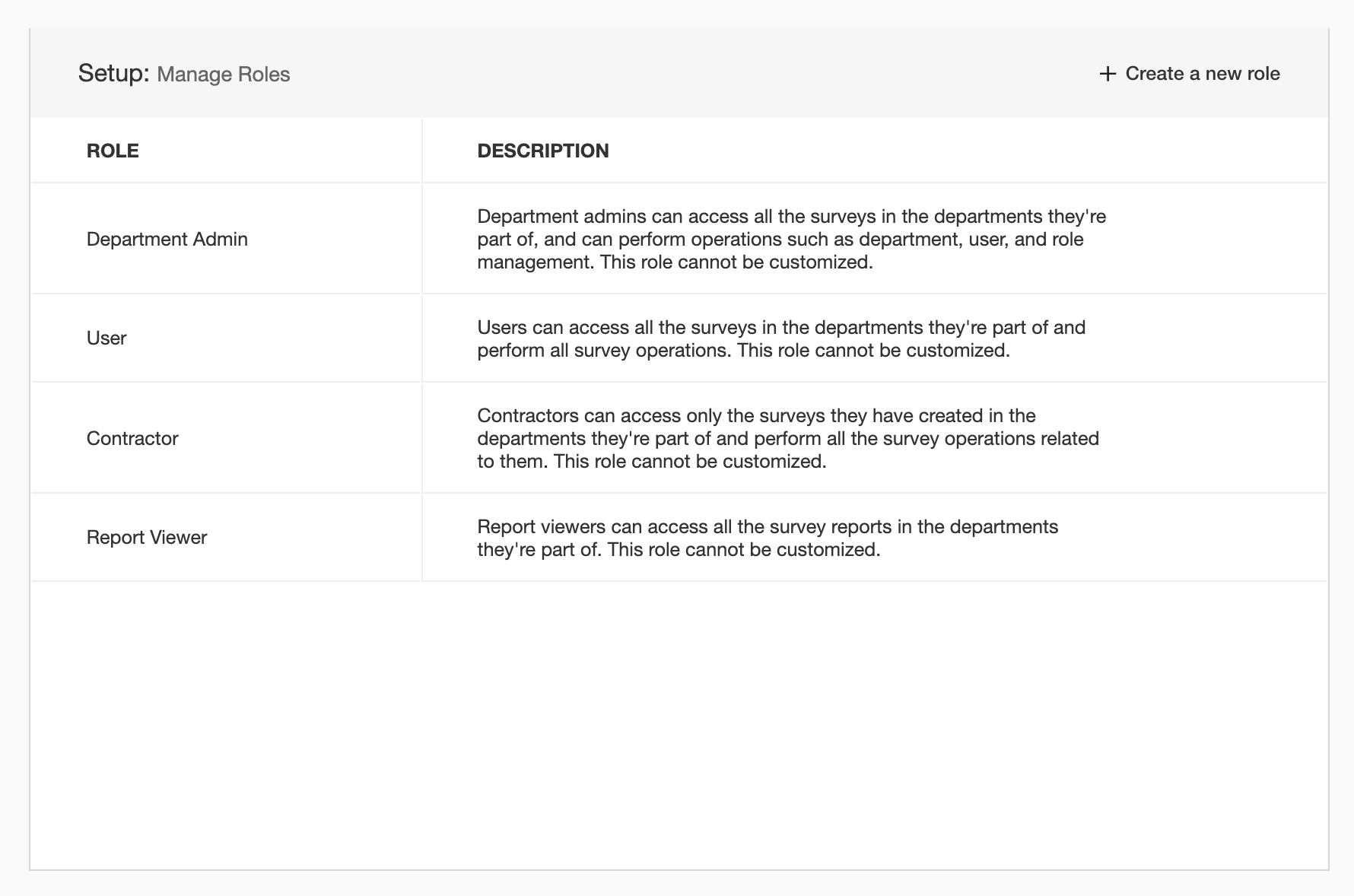Click the Manage Roles breadcrumb label
Viewport: 1354px width, 896px height.
coord(224,75)
